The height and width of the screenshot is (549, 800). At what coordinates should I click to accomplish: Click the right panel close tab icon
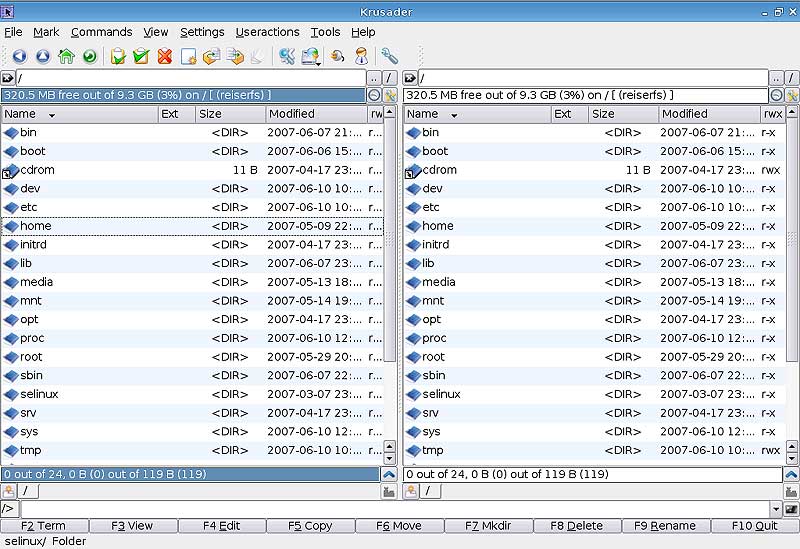click(x=791, y=492)
